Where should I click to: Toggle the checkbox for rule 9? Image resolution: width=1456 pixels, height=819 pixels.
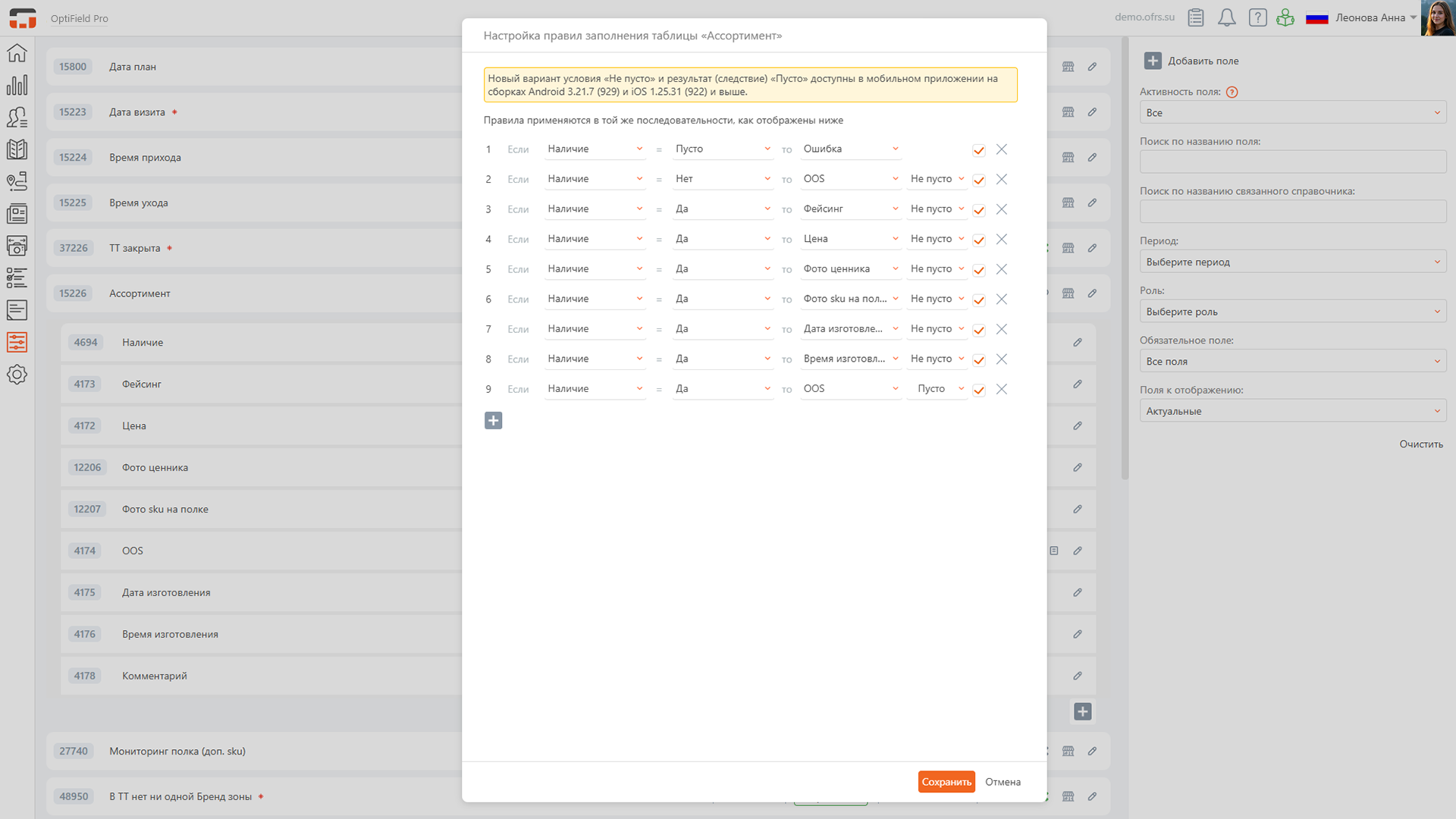click(x=978, y=390)
